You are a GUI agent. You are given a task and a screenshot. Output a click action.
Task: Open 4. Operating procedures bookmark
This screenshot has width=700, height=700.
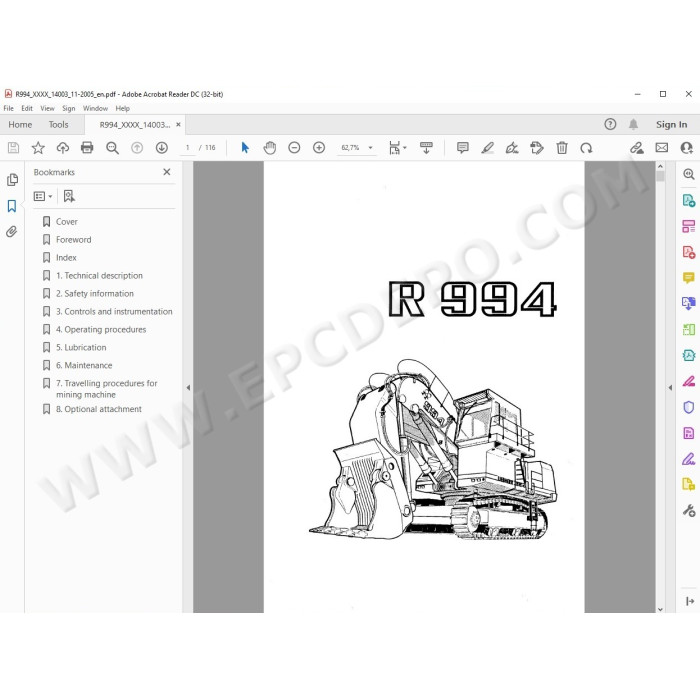point(101,329)
